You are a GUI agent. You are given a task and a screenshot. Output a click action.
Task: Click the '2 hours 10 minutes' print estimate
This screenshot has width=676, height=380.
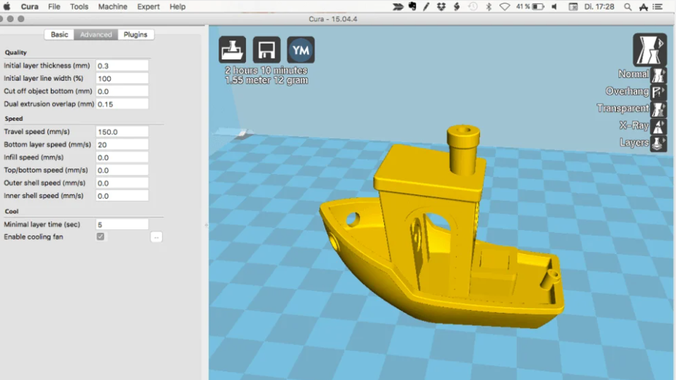[266, 70]
